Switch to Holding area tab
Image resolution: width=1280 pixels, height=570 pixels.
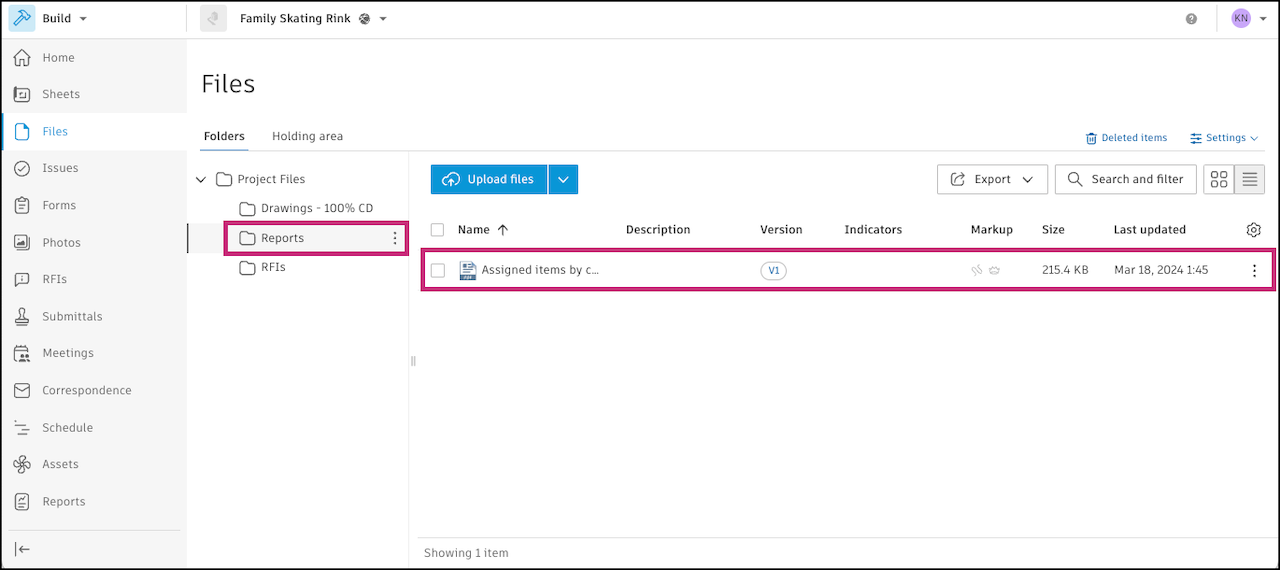tap(307, 136)
